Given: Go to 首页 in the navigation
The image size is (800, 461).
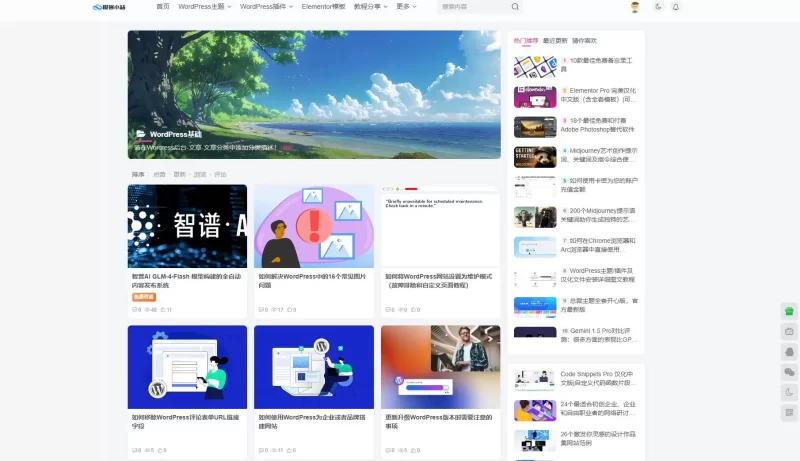Looking at the screenshot, I should point(163,7).
